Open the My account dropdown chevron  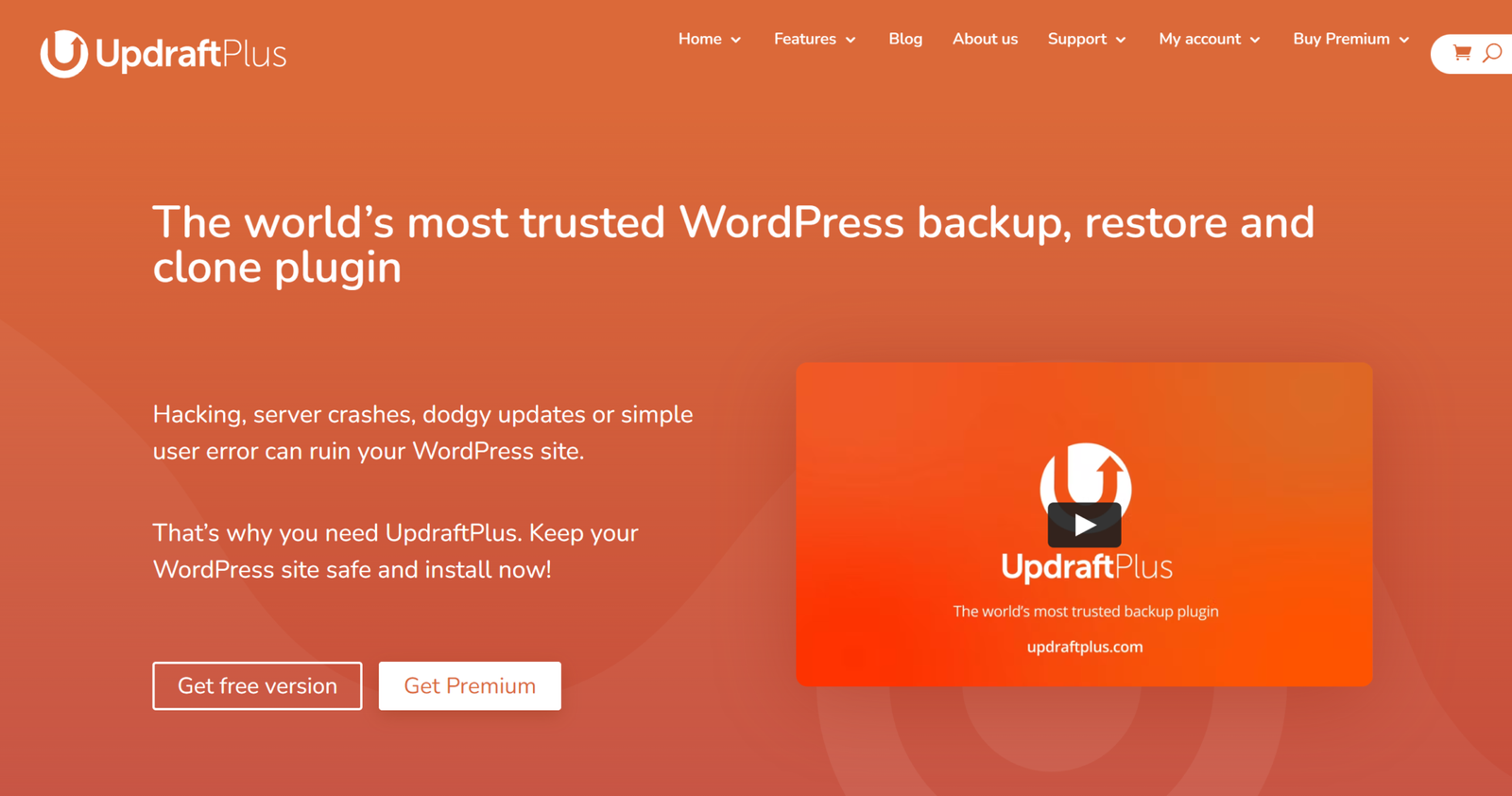[x=1255, y=40]
